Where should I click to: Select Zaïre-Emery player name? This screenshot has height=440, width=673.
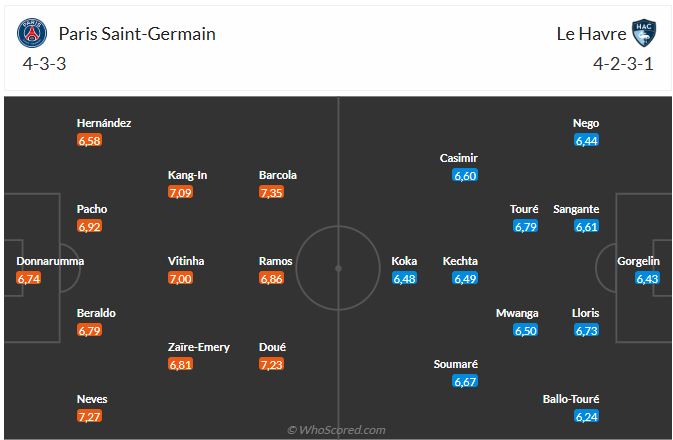click(198, 347)
